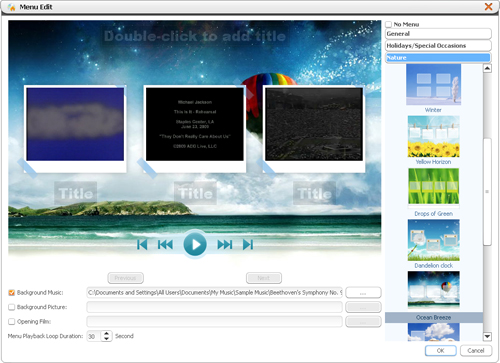Click the Cancel button
The height and width of the screenshot is (363, 500).
pyautogui.click(x=476, y=351)
